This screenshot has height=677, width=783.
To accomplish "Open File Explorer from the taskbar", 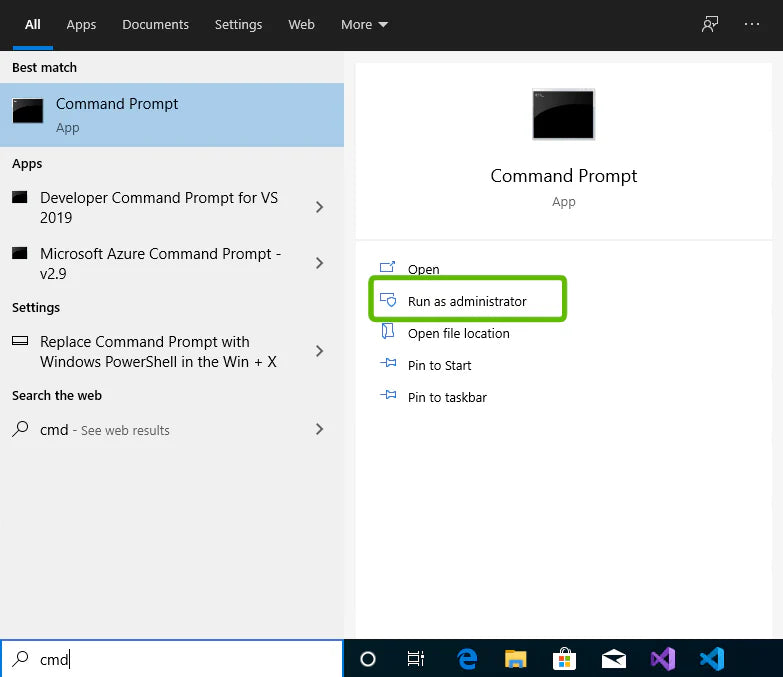I will coord(515,659).
